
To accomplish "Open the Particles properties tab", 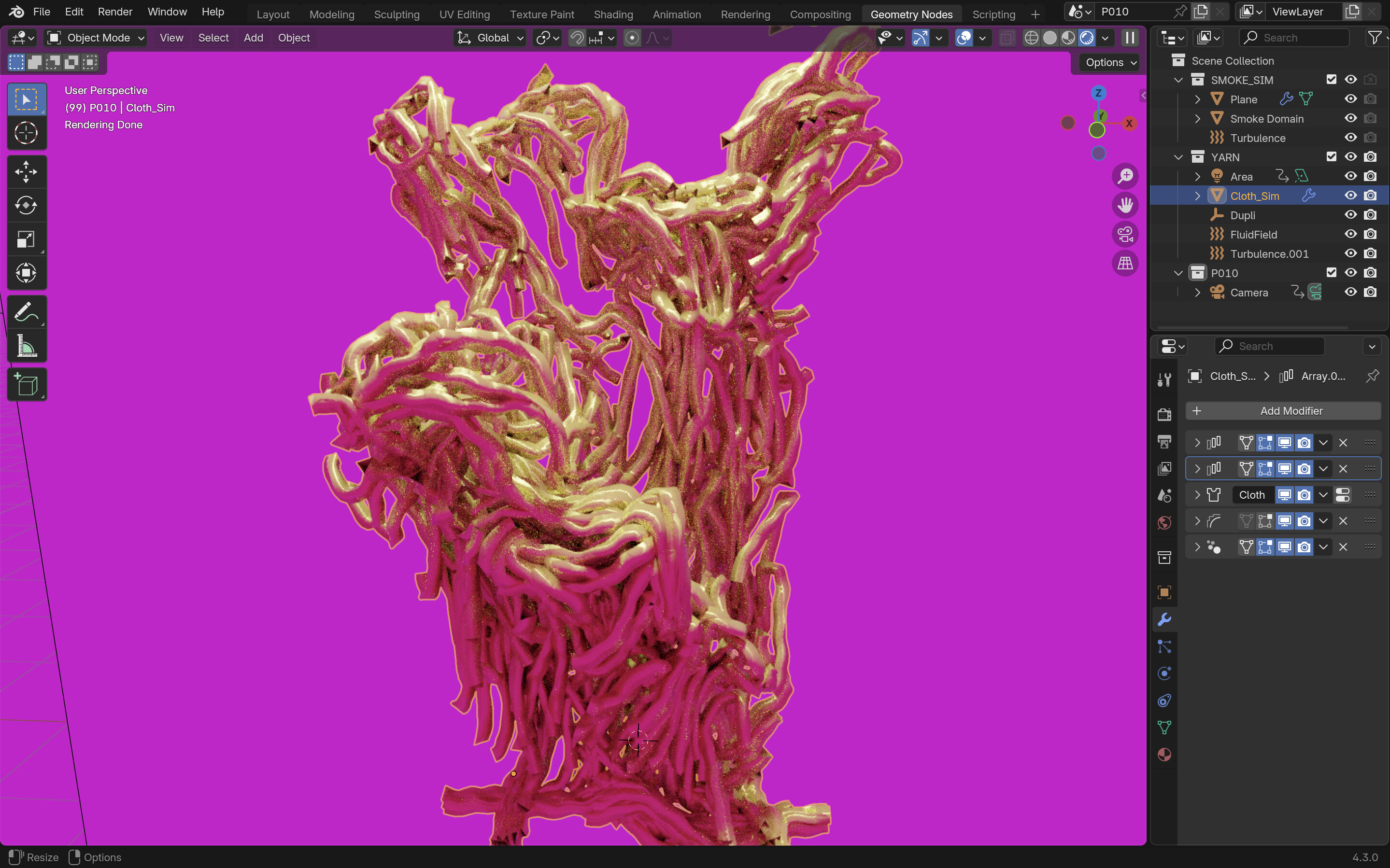I will point(1164,646).
